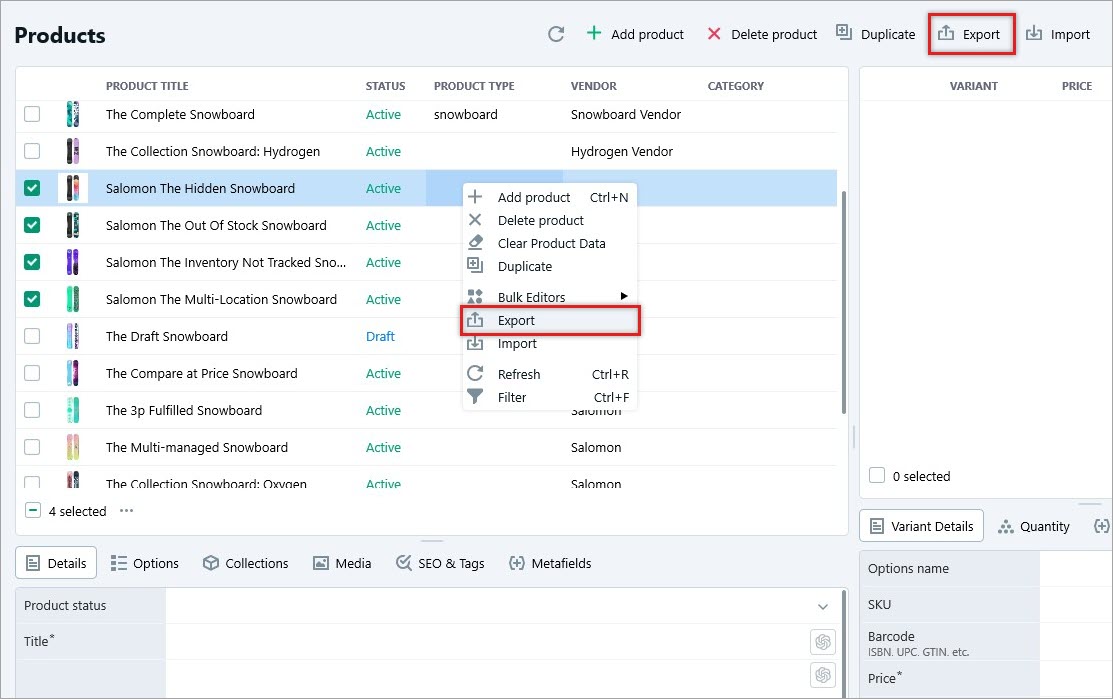This screenshot has width=1113, height=699.
Task: Click the AI icon below the Title field
Action: [x=823, y=675]
